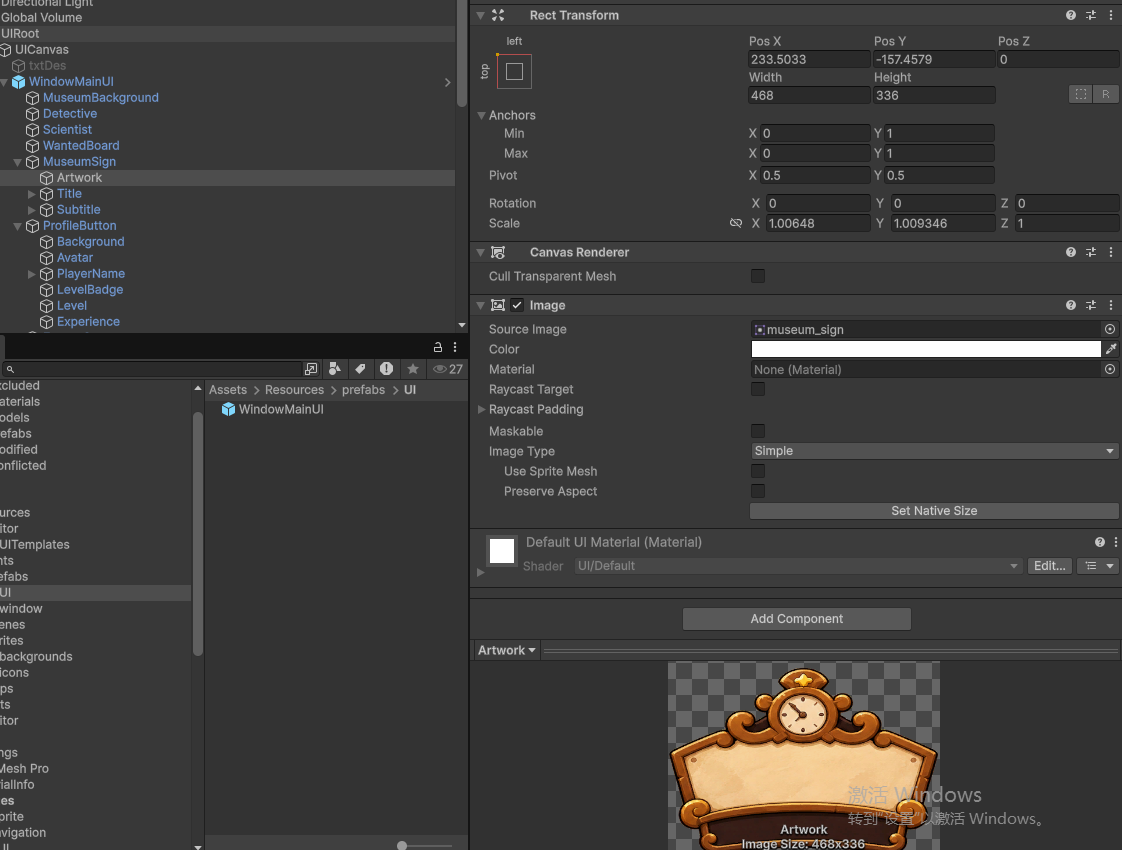The image size is (1122, 850).
Task: Open presets icon for Image component
Action: 1091,305
